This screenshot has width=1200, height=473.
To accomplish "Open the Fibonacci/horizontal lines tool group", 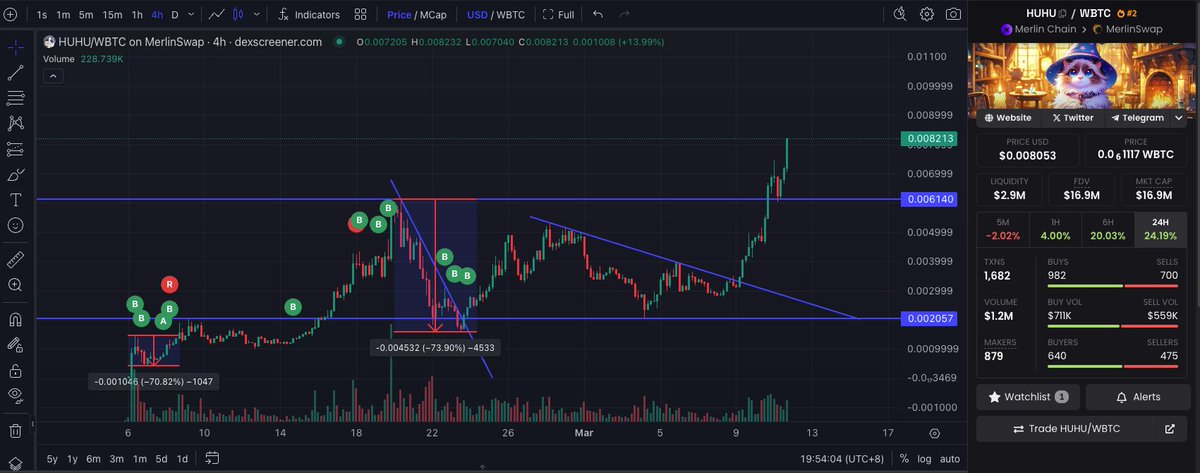I will tap(15, 98).
